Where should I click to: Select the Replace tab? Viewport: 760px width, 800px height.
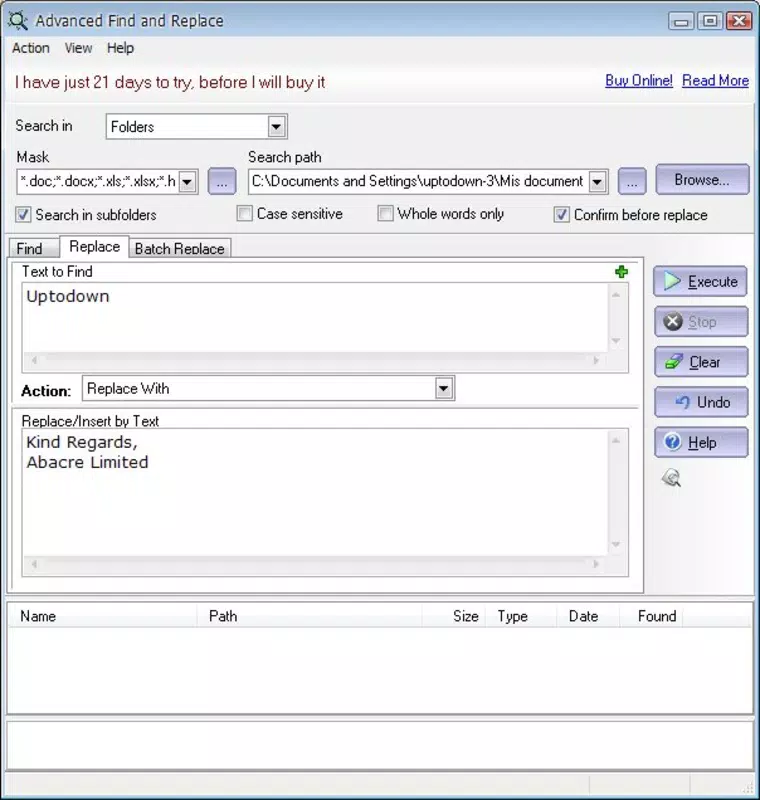tap(94, 246)
